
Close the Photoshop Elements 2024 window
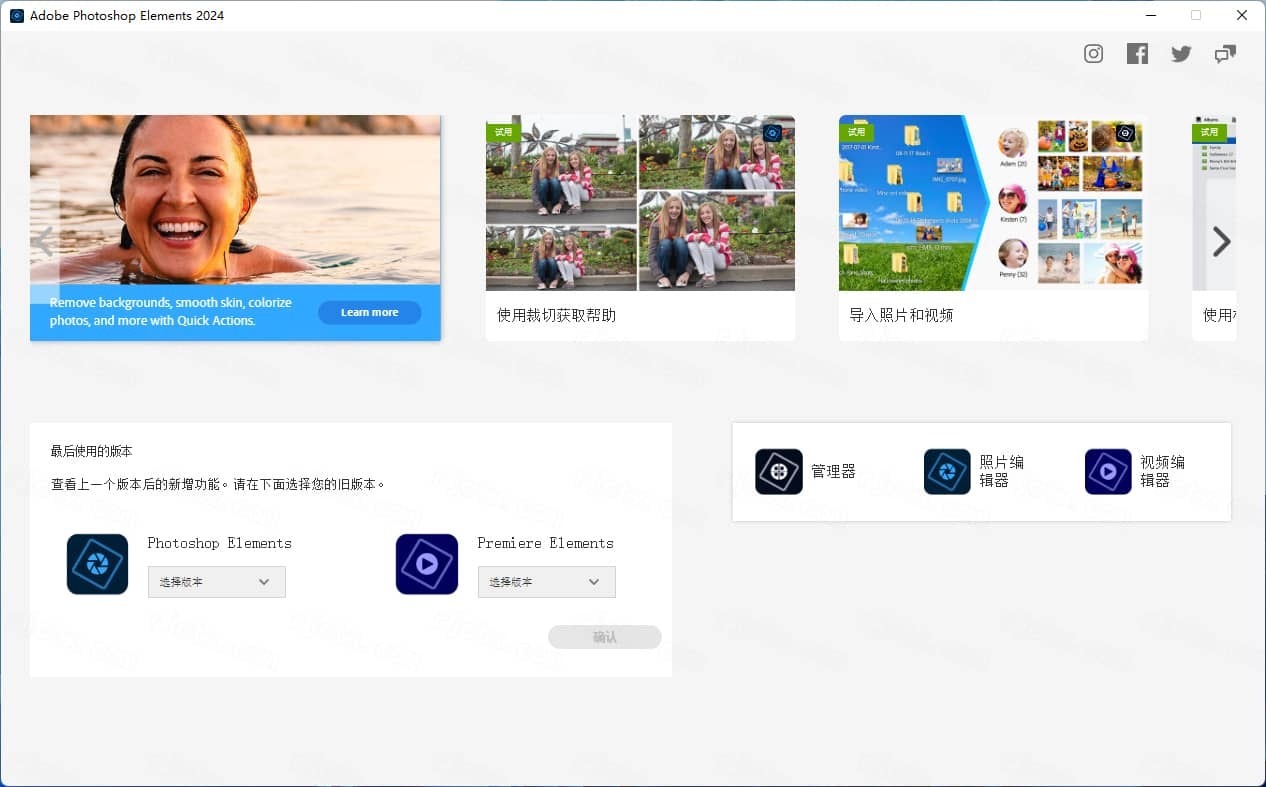click(x=1241, y=15)
